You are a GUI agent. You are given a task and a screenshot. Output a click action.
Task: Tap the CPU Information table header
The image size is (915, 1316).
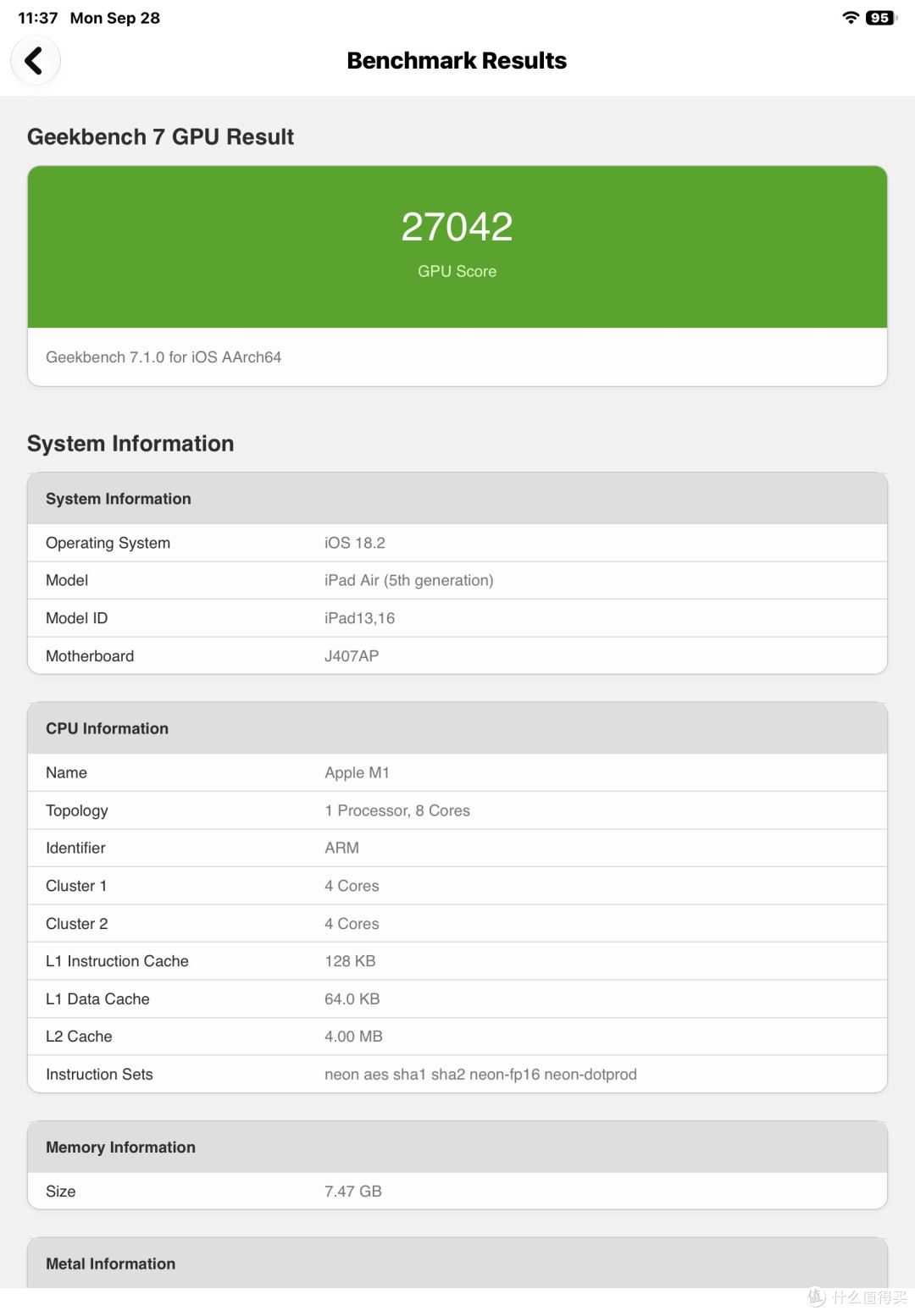[x=457, y=728]
